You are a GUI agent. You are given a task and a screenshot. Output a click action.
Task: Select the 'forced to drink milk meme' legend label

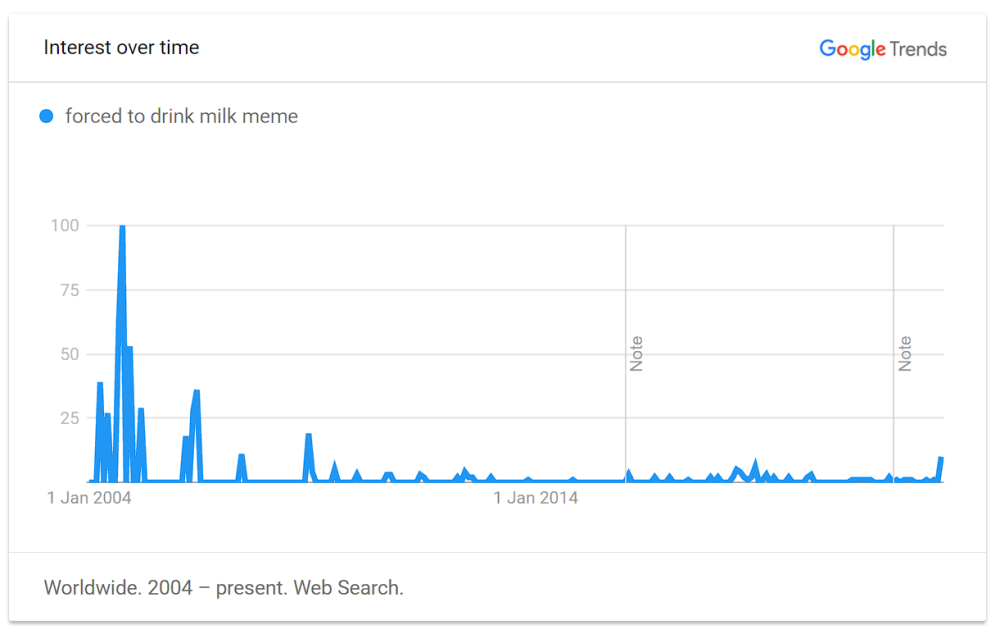pos(182,116)
